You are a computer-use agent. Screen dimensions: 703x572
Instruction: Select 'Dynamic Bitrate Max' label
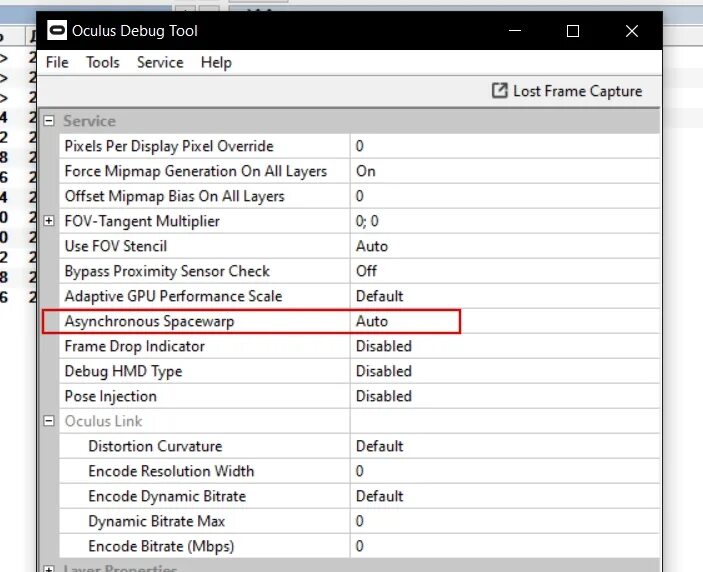156,521
